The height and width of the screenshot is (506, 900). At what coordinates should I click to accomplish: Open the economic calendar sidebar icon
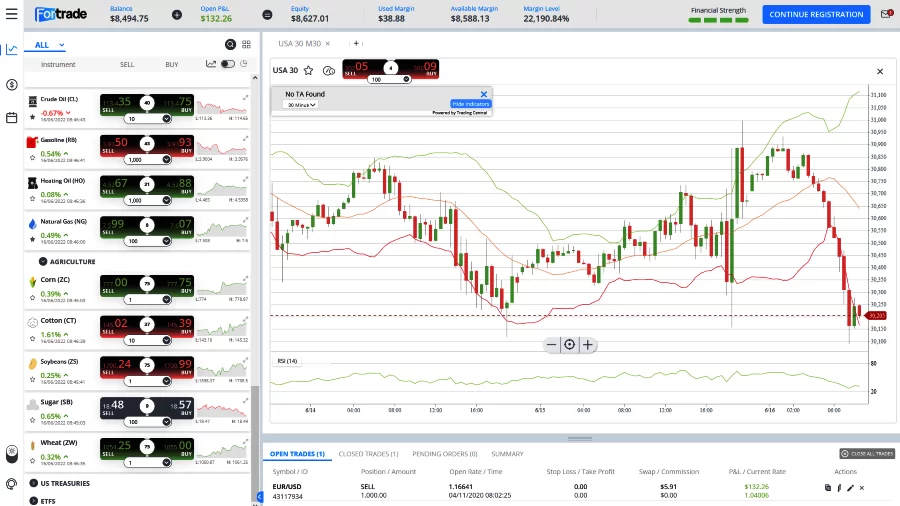(x=11, y=117)
